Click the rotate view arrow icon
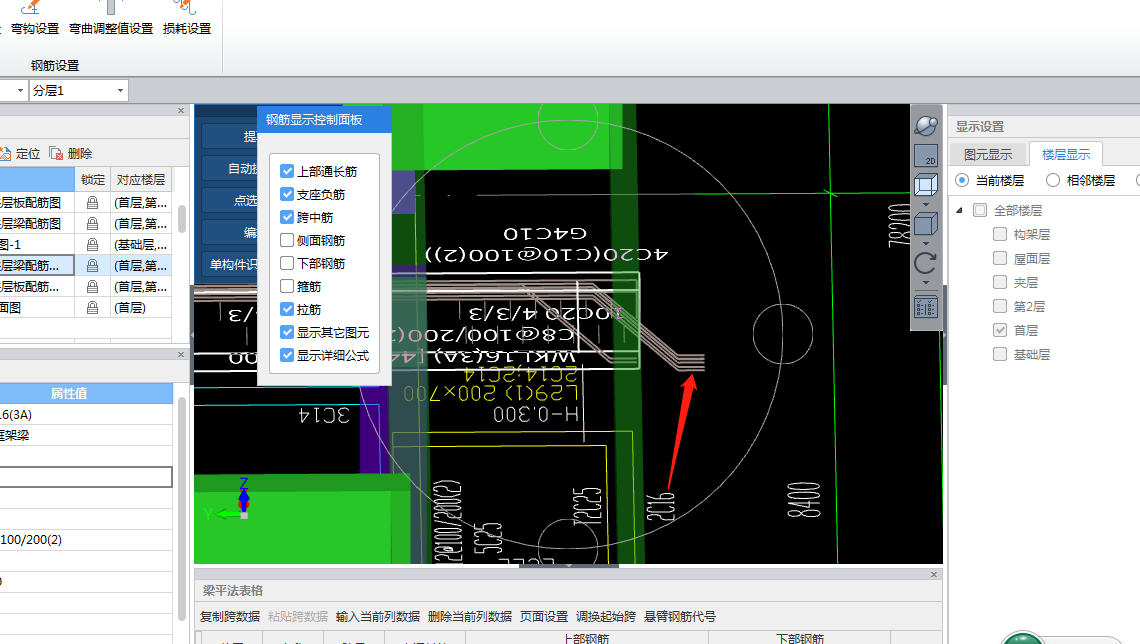The width and height of the screenshot is (1140, 644). pos(926,263)
